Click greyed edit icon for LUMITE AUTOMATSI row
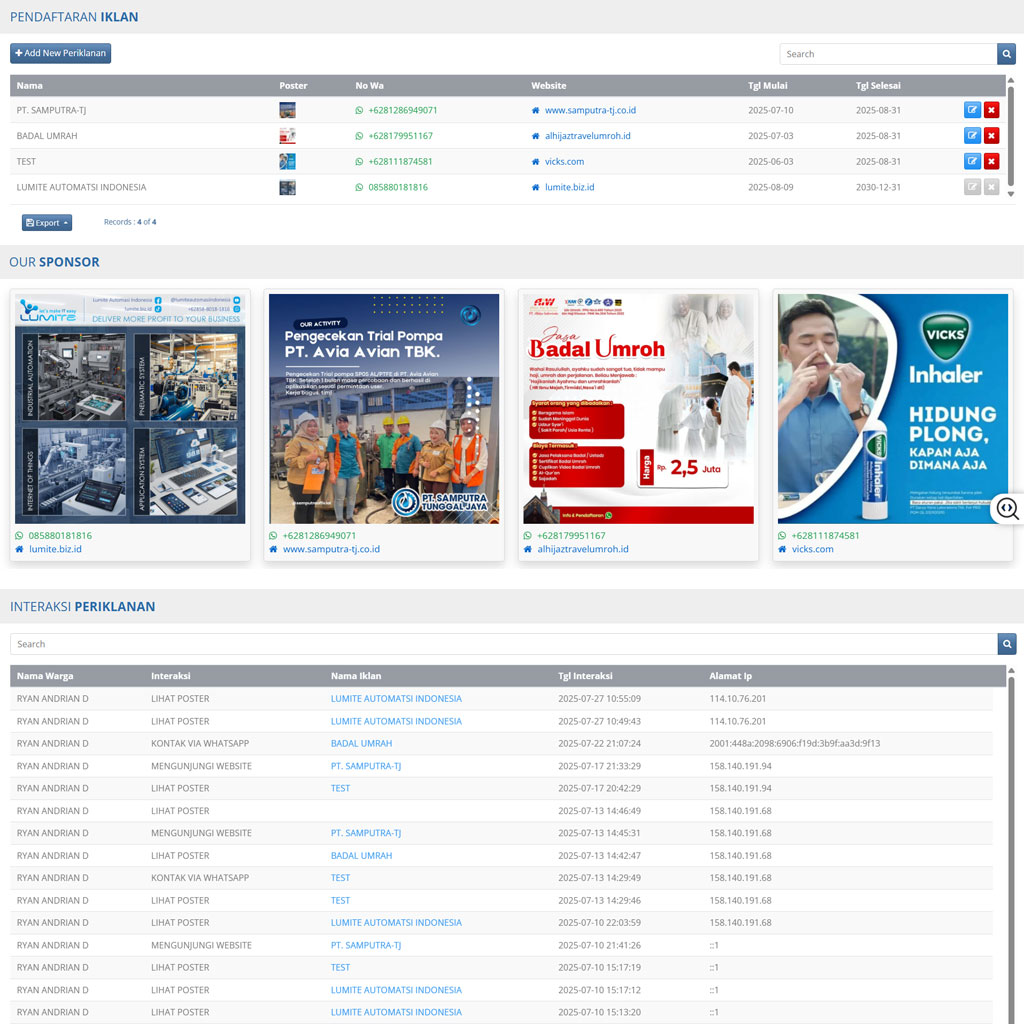The height and width of the screenshot is (1024, 1024). (972, 187)
